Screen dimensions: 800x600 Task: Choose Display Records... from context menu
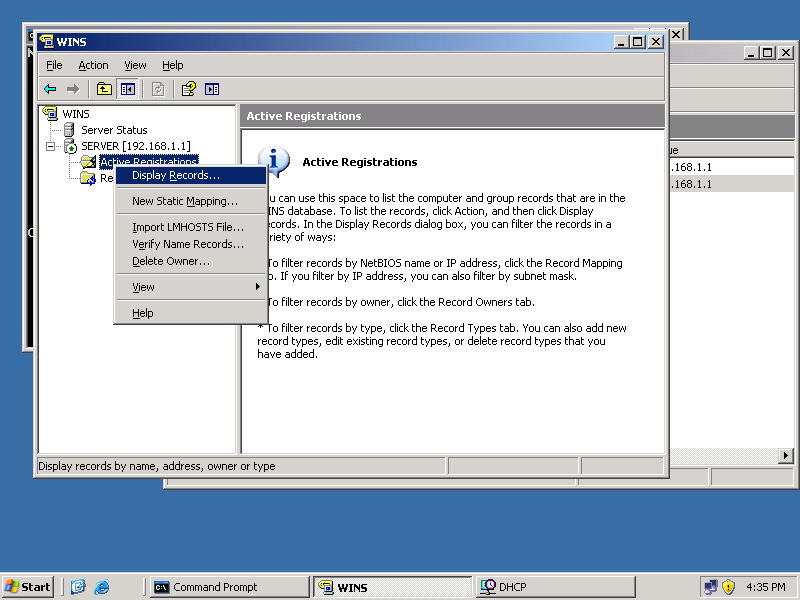[191, 175]
